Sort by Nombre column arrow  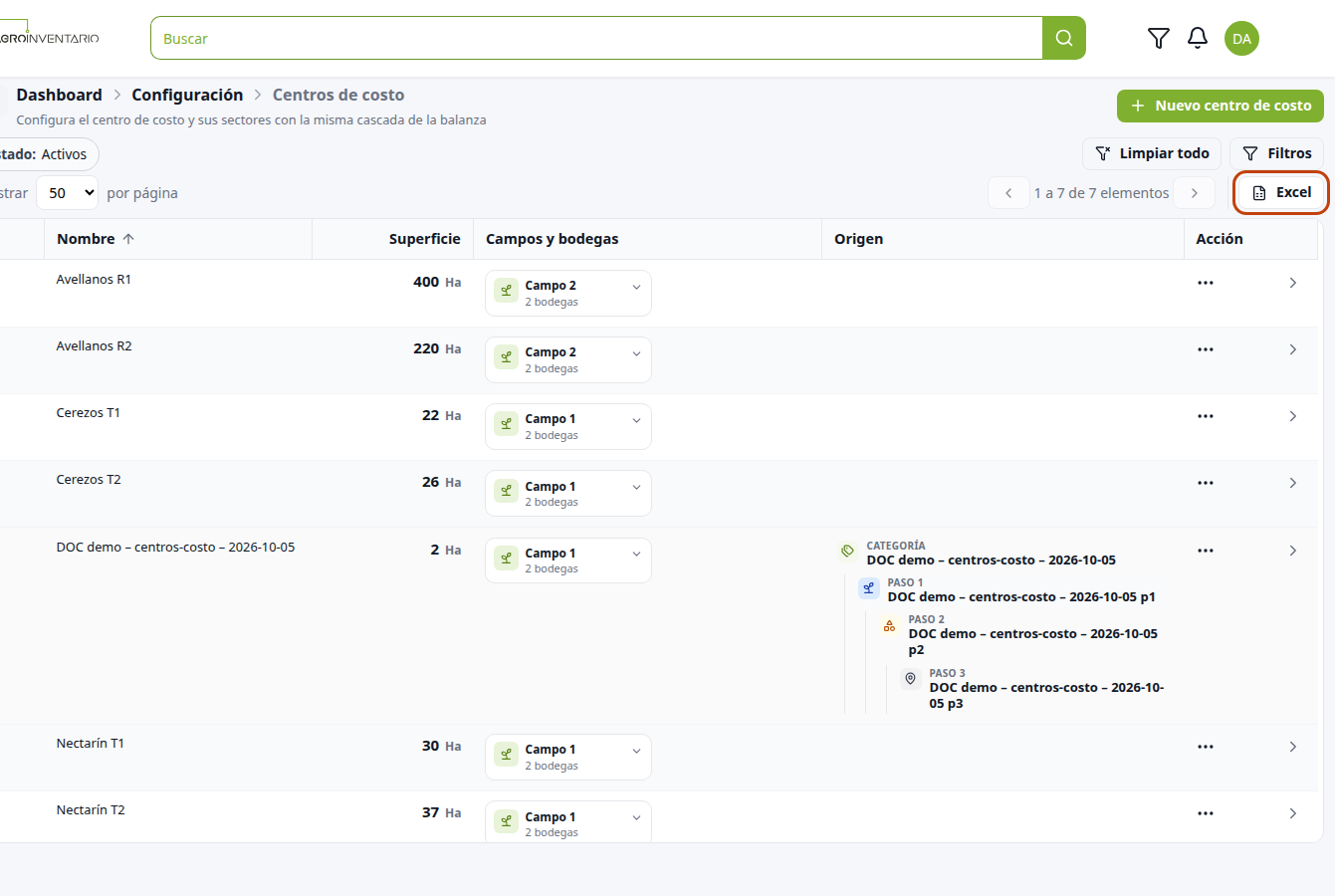(128, 239)
